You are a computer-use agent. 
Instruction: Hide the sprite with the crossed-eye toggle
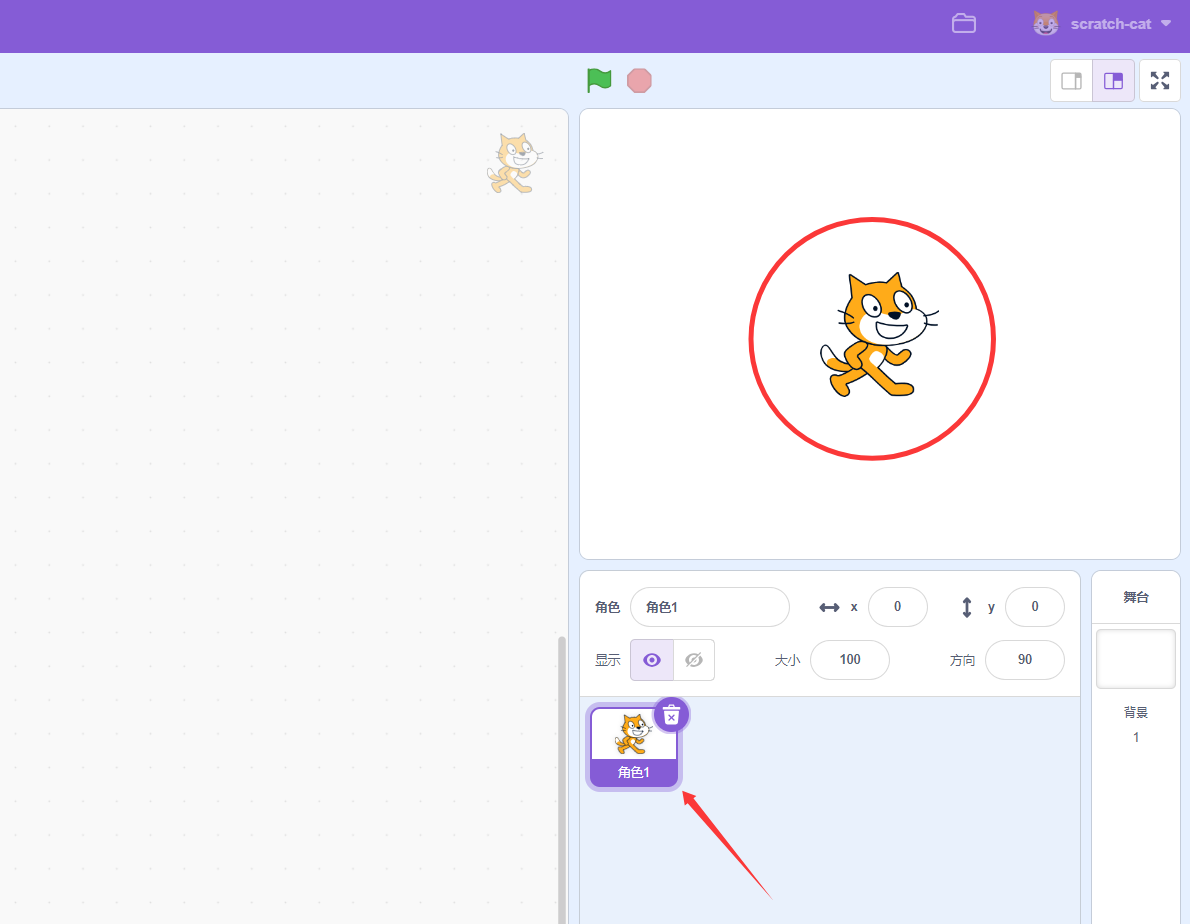[x=693, y=659]
